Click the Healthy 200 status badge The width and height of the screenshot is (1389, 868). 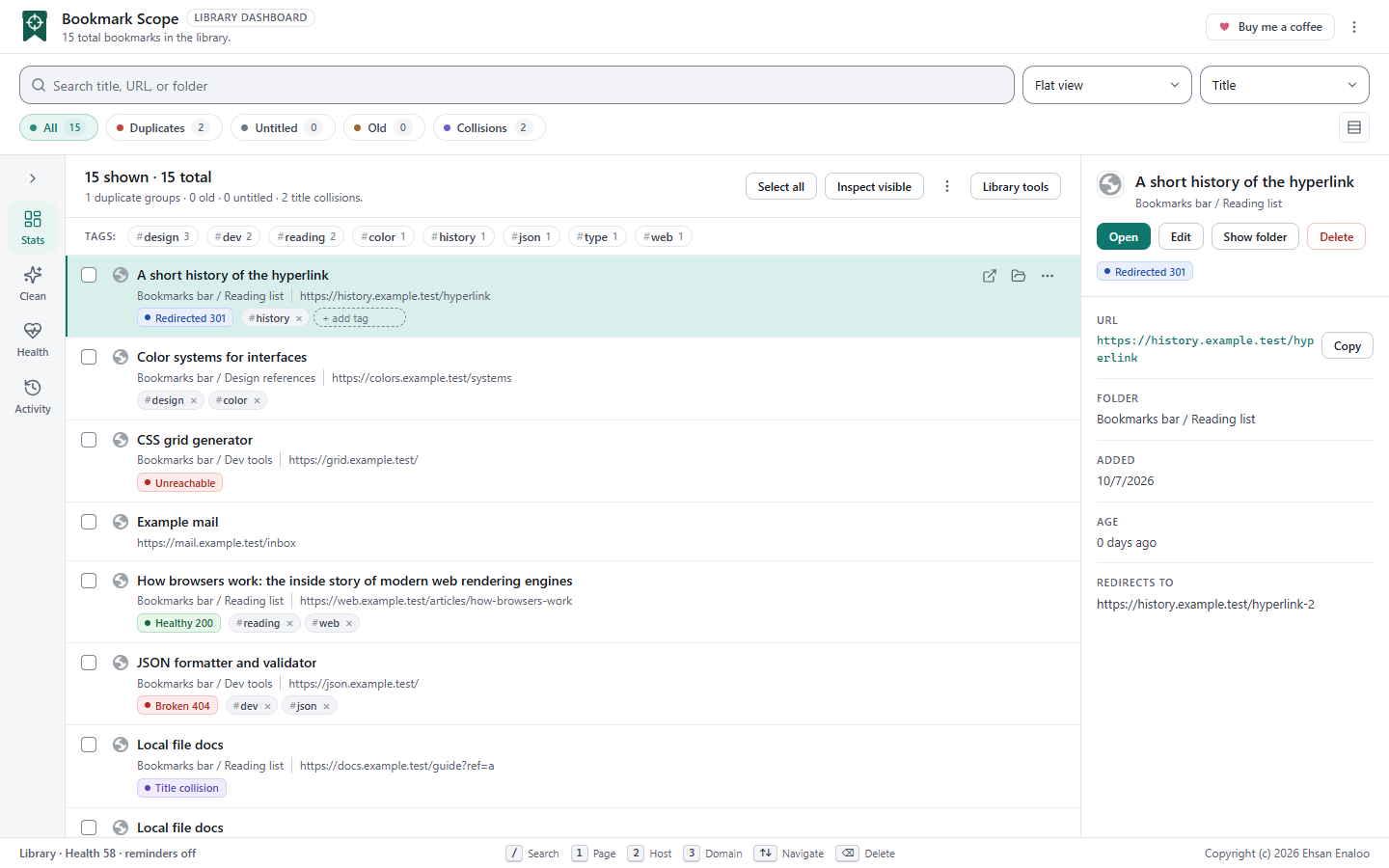point(178,623)
